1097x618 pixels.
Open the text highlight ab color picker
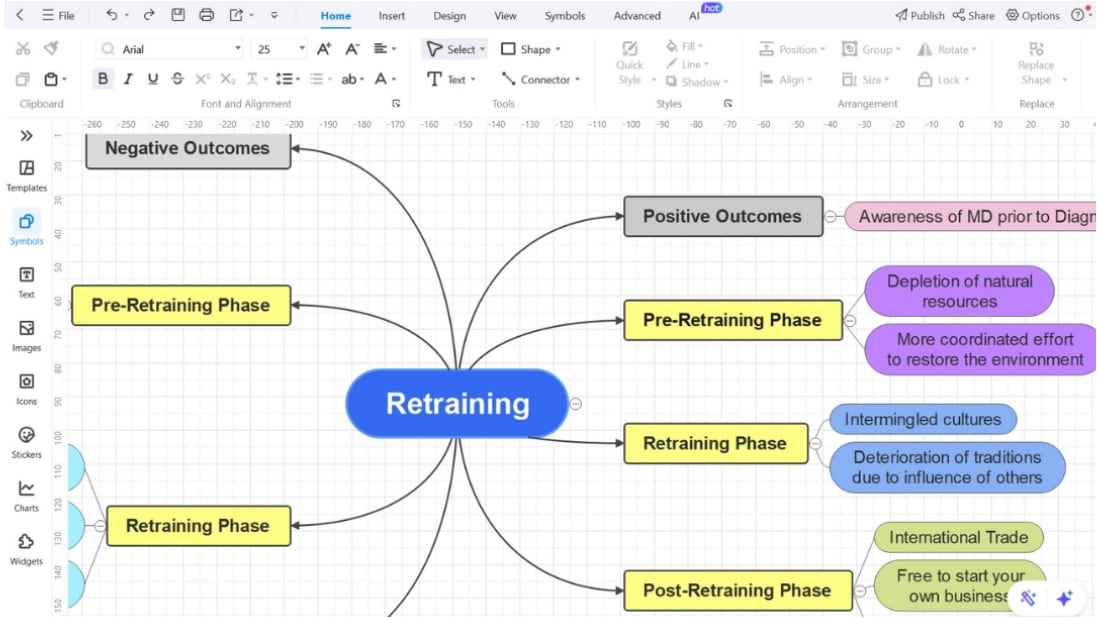[x=352, y=79]
